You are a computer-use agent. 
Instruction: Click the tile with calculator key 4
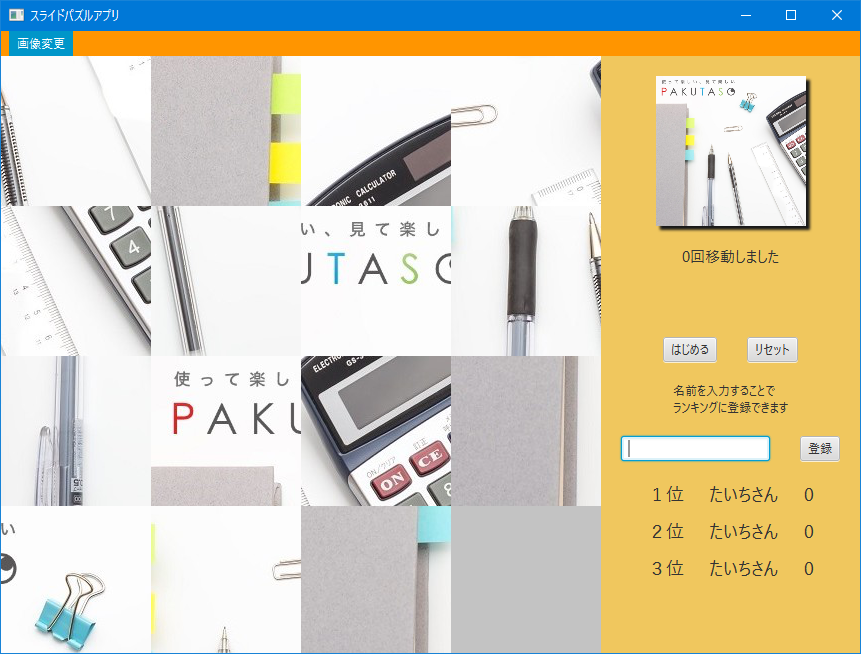coord(76,281)
